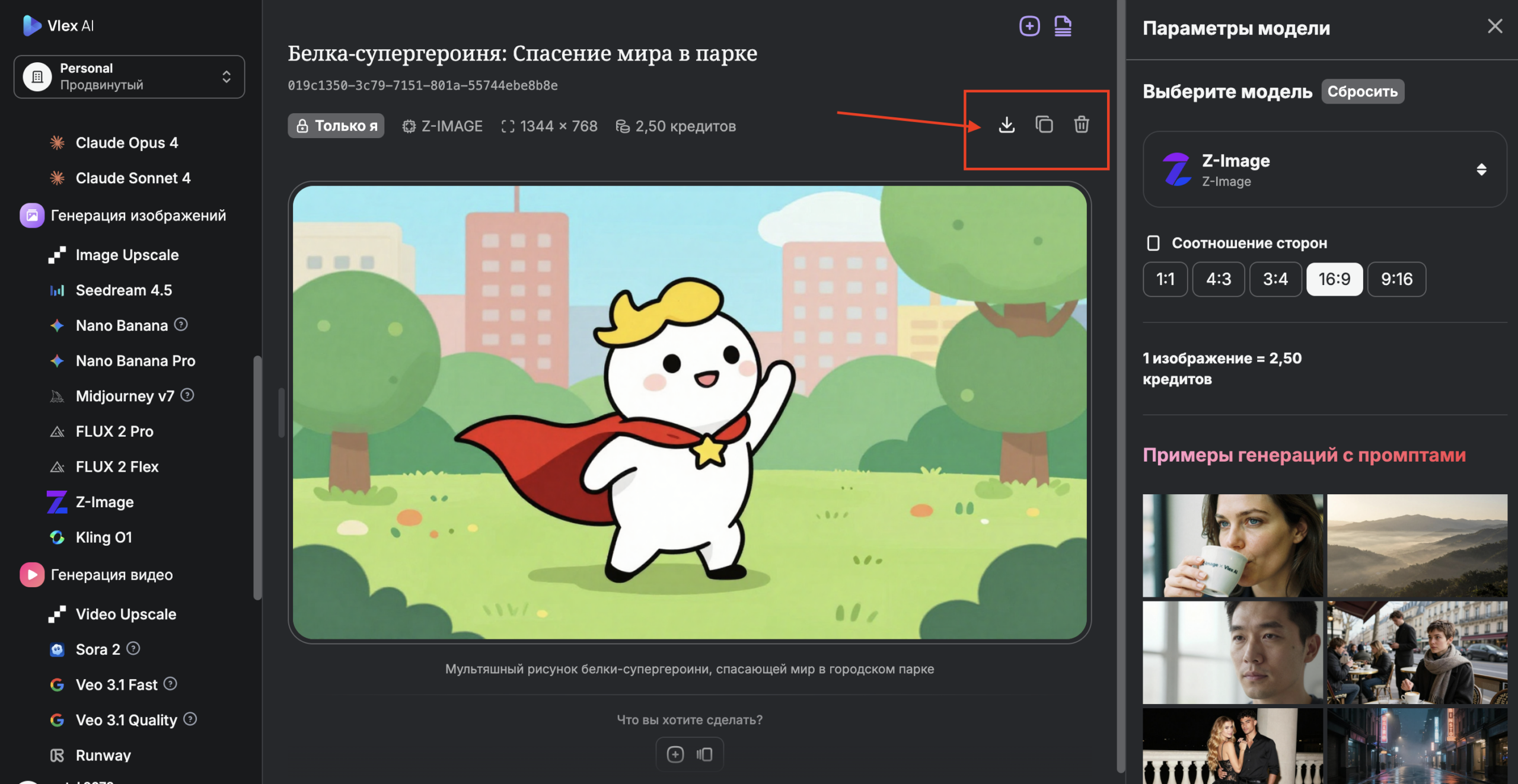Open Midjourney v7 in the sidebar
This screenshot has height=784, width=1518.
click(125, 396)
